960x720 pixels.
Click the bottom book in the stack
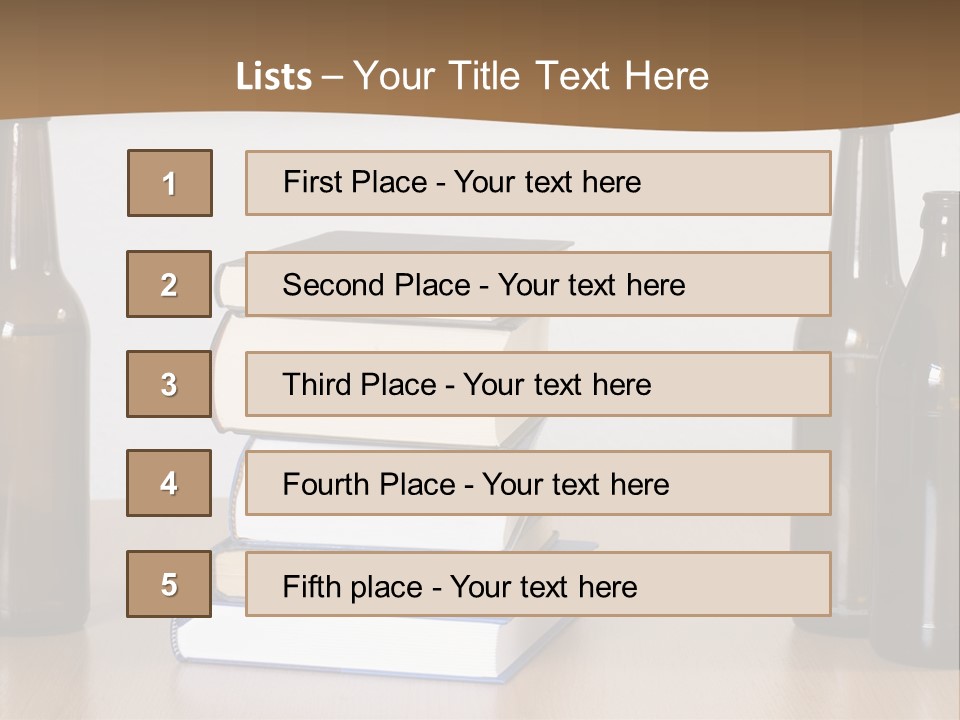coord(343,649)
